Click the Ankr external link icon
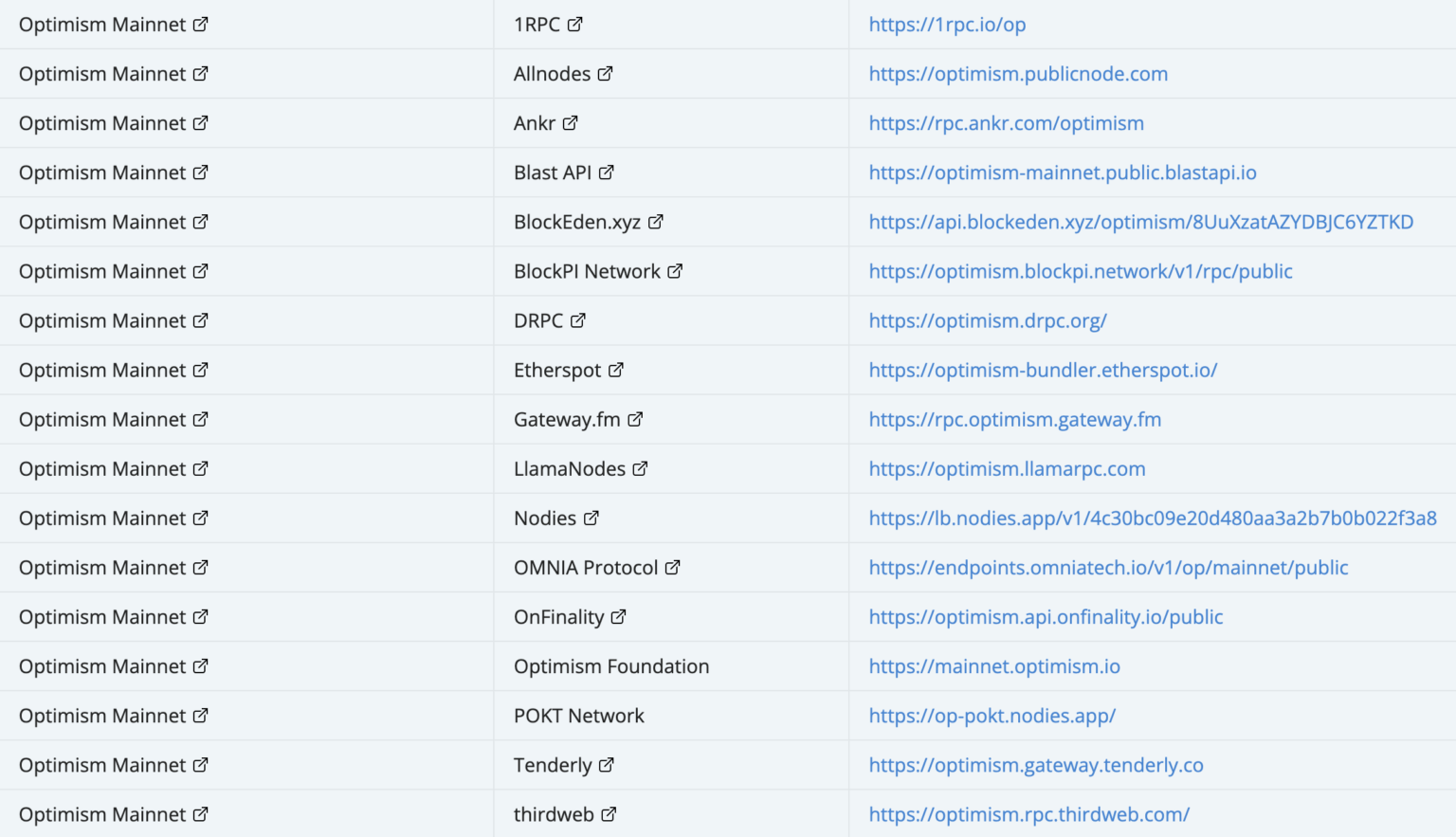 tap(572, 122)
